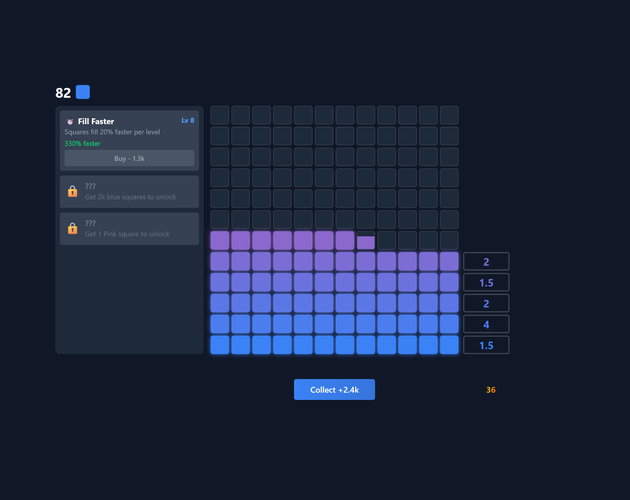Click the orange 36 counter
630x500 pixels.
pos(491,390)
